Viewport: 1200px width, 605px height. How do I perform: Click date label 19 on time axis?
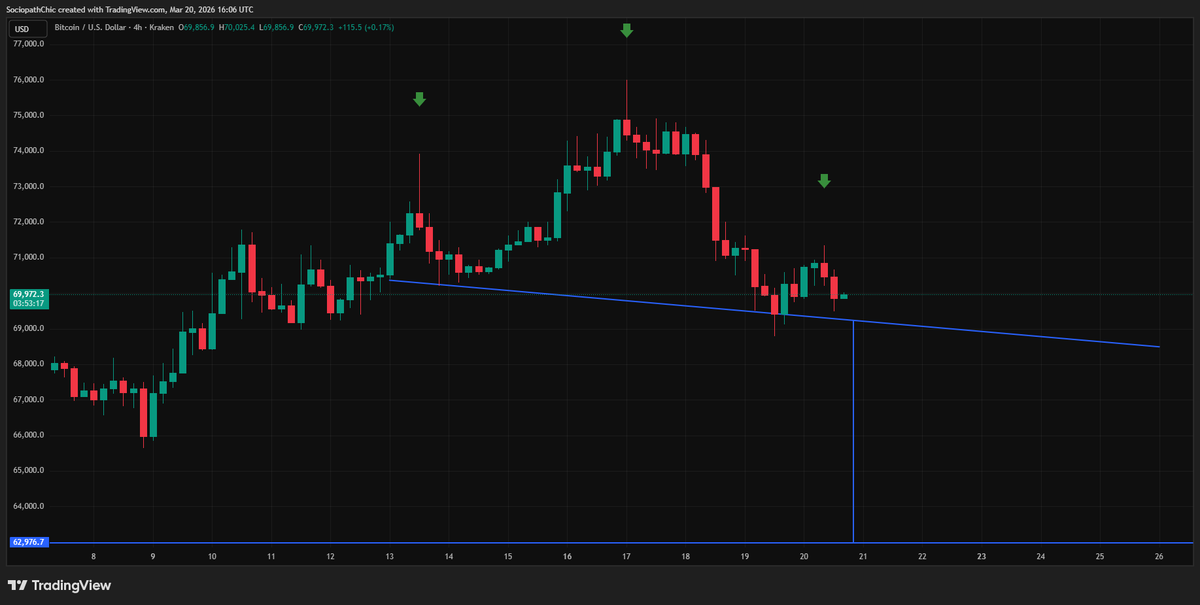click(745, 556)
